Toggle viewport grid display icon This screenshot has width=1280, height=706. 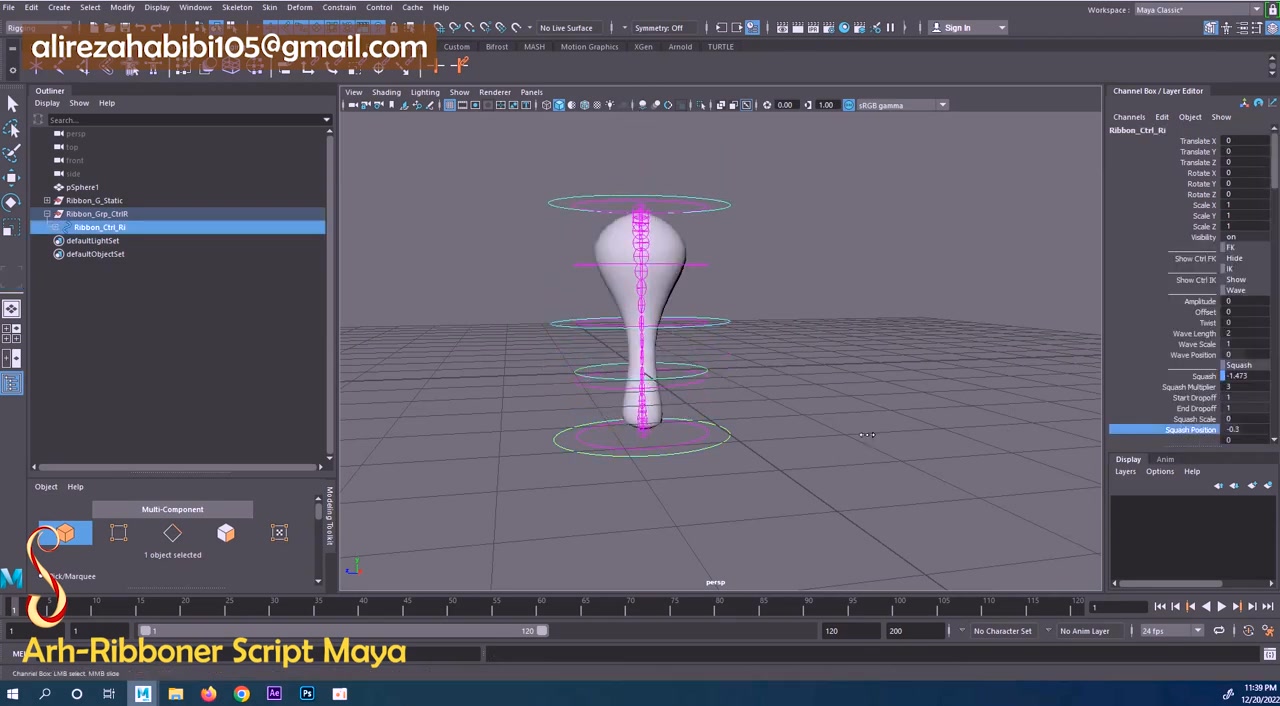[x=449, y=105]
